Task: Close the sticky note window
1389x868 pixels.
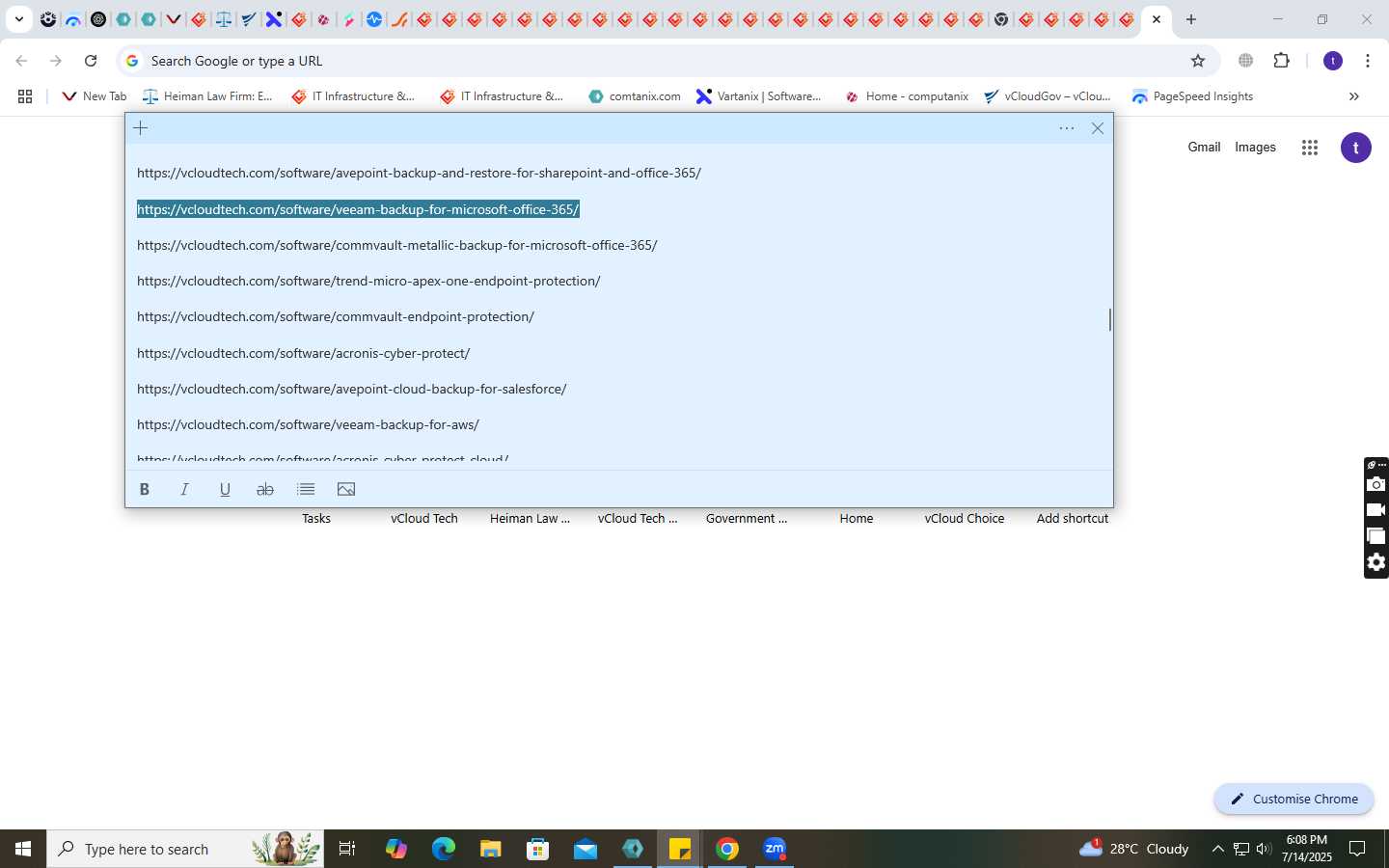Action: coord(1098,128)
